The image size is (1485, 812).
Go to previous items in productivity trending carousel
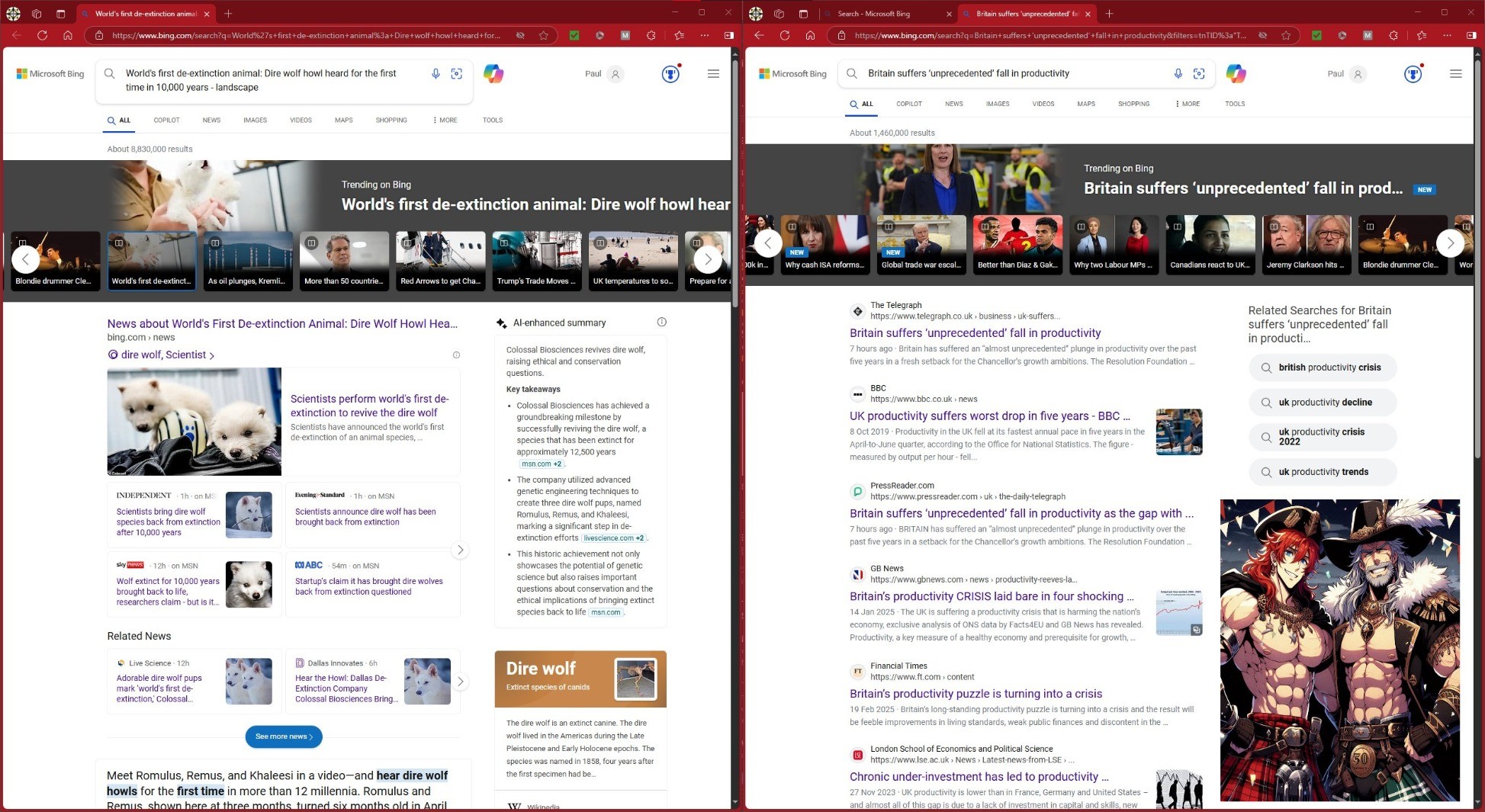click(x=768, y=243)
